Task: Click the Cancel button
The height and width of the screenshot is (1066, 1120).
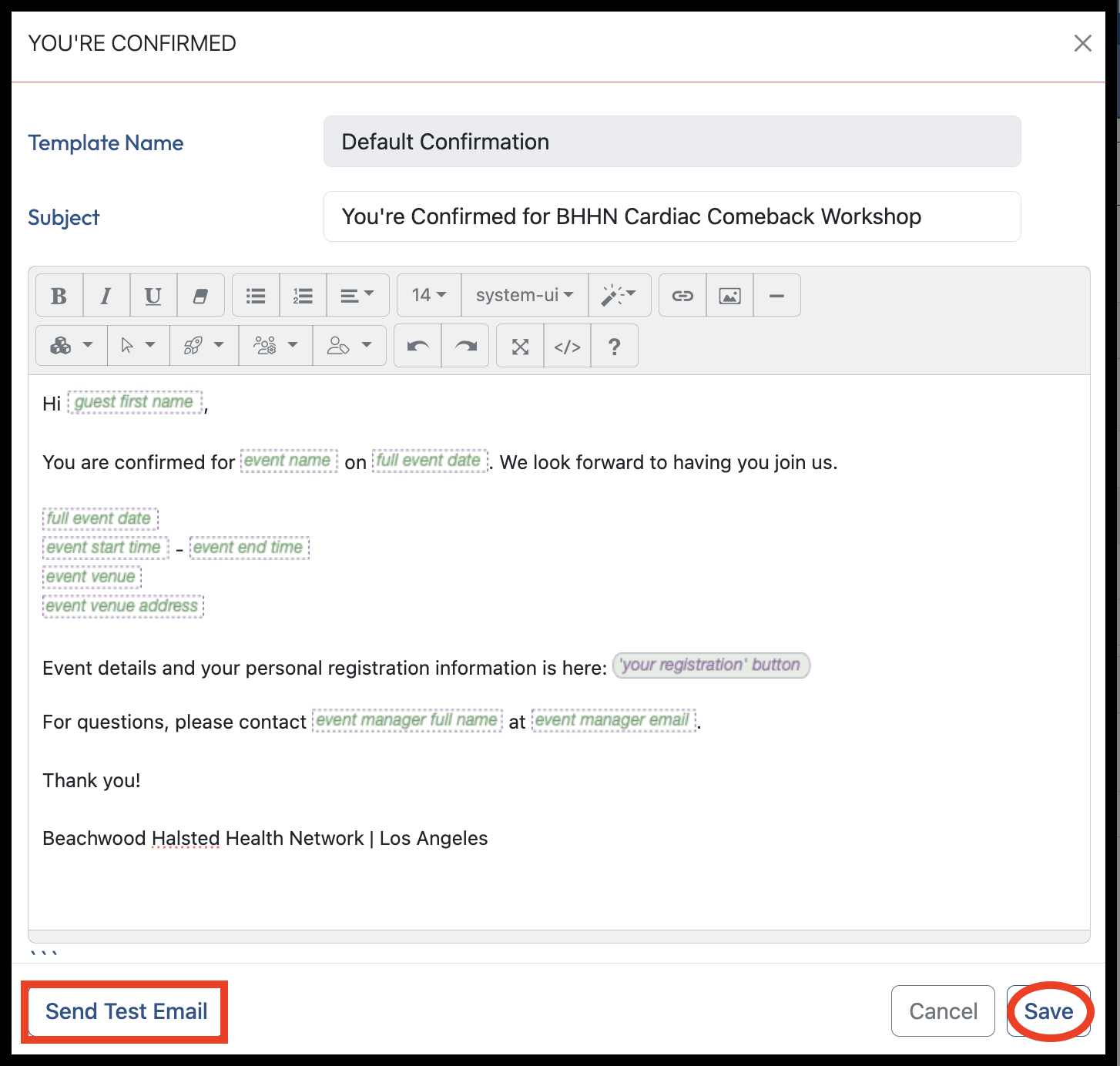Action: pyautogui.click(x=943, y=1011)
